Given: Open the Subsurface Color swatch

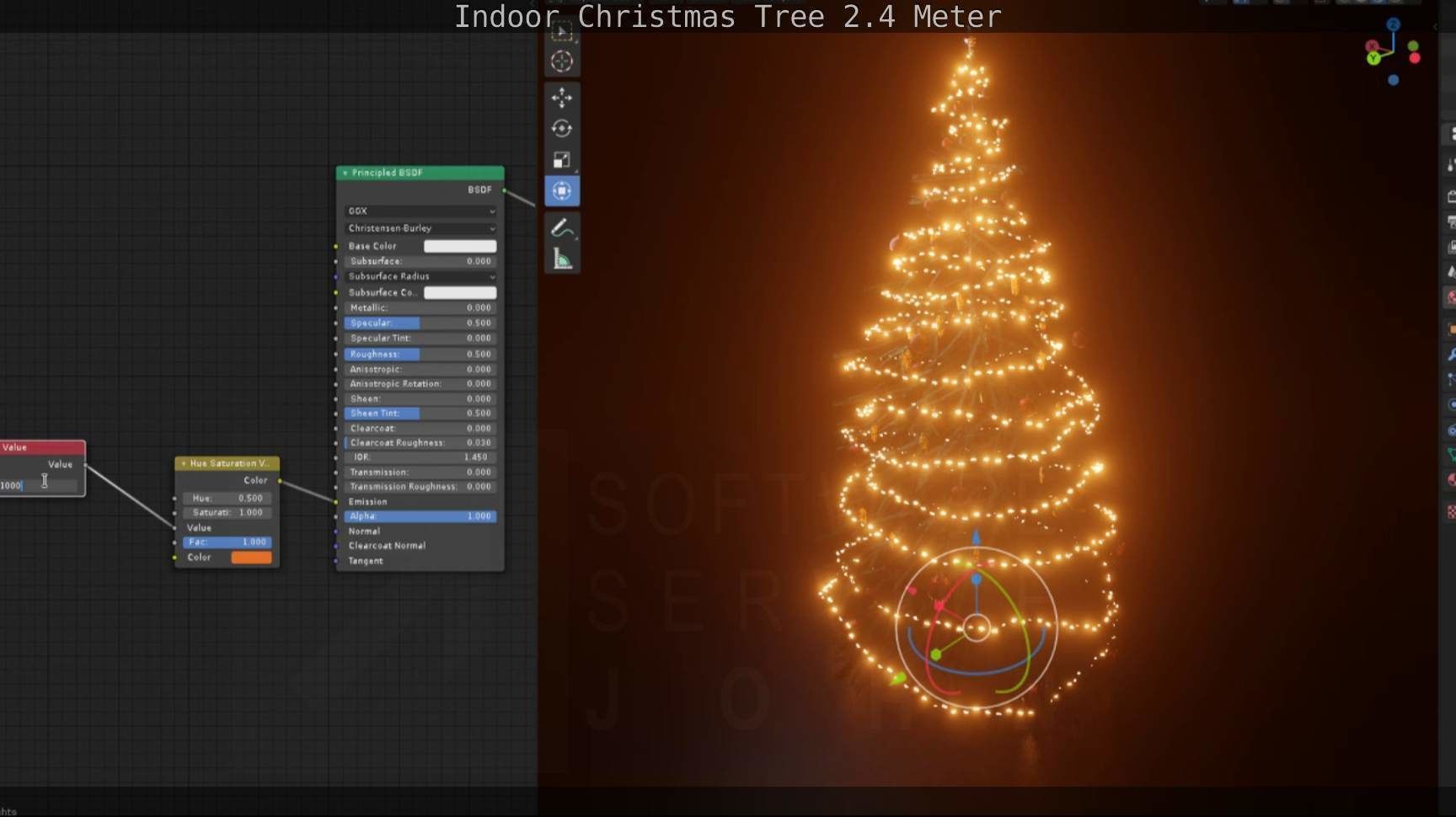Looking at the screenshot, I should click(460, 292).
